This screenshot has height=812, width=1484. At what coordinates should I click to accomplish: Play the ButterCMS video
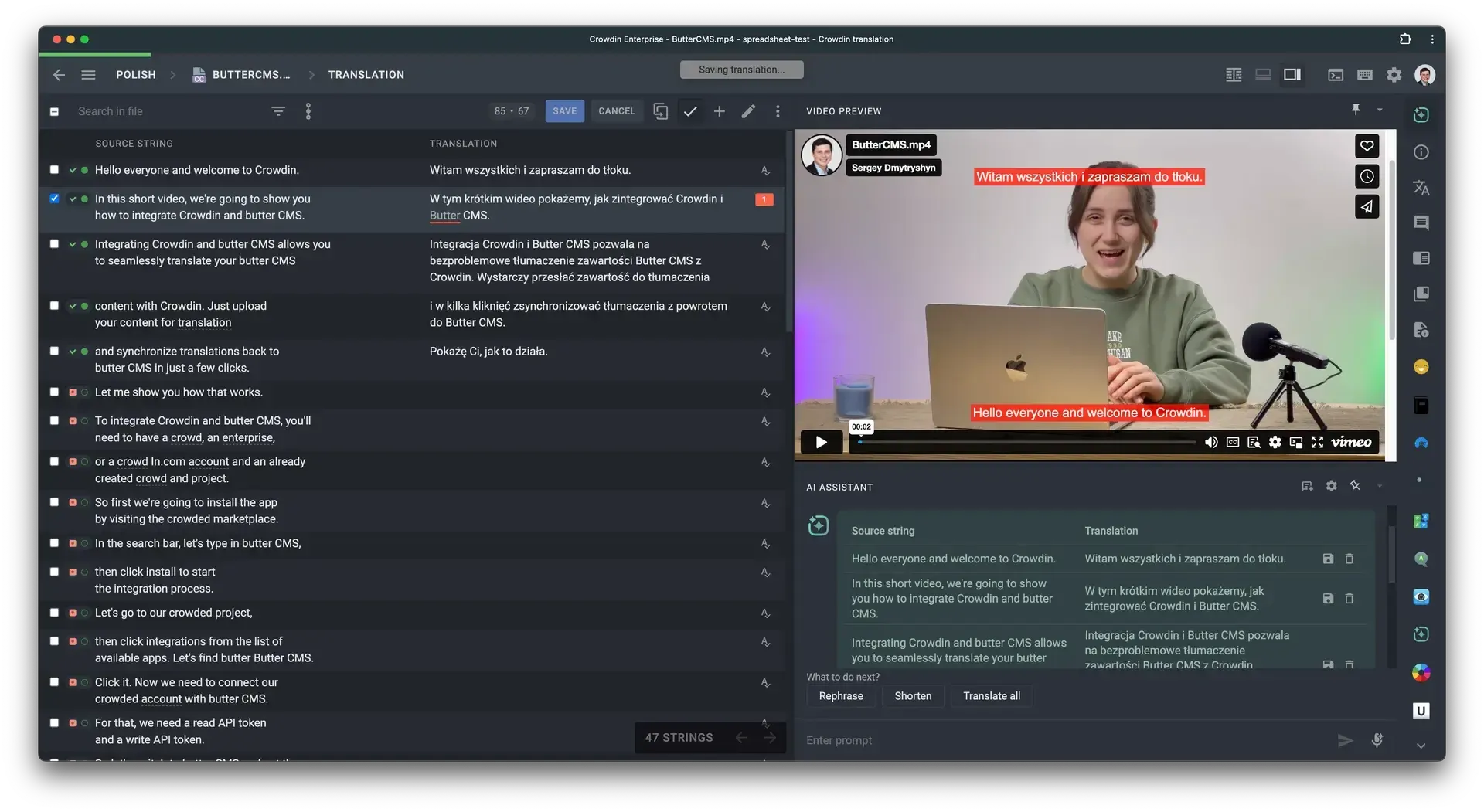pos(821,442)
